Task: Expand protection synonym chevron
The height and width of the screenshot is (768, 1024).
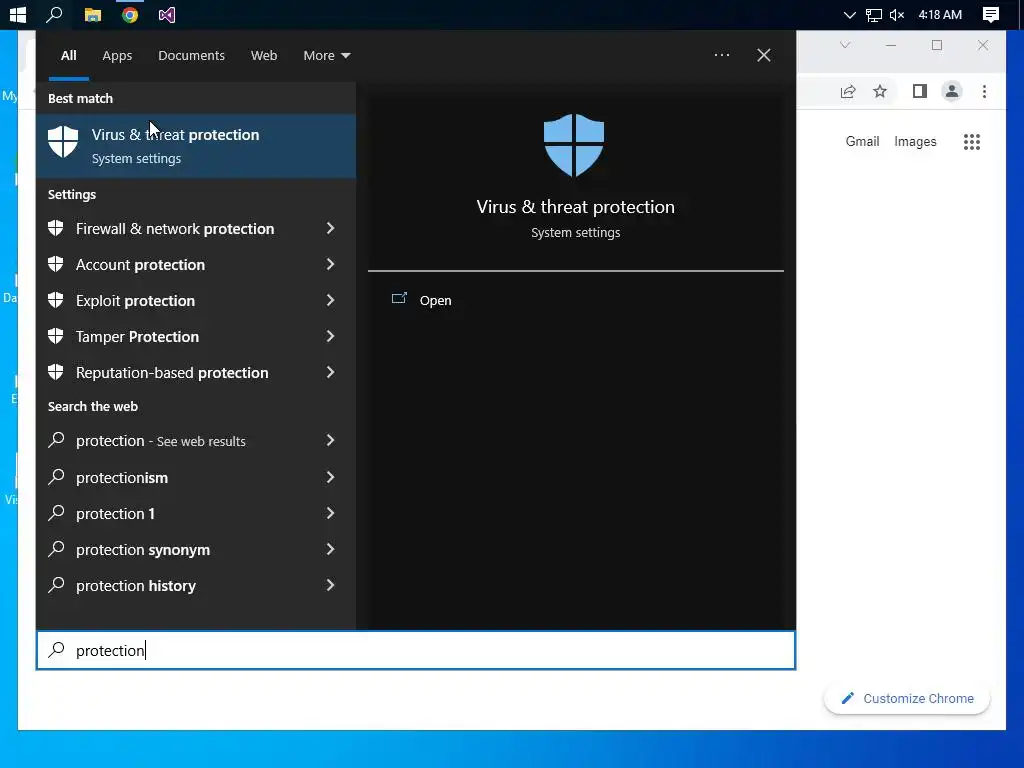Action: click(x=330, y=549)
